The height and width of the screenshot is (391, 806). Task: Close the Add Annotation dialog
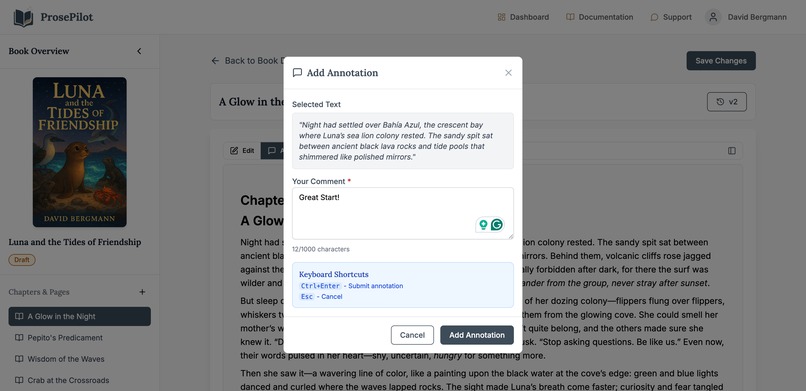[x=508, y=73]
